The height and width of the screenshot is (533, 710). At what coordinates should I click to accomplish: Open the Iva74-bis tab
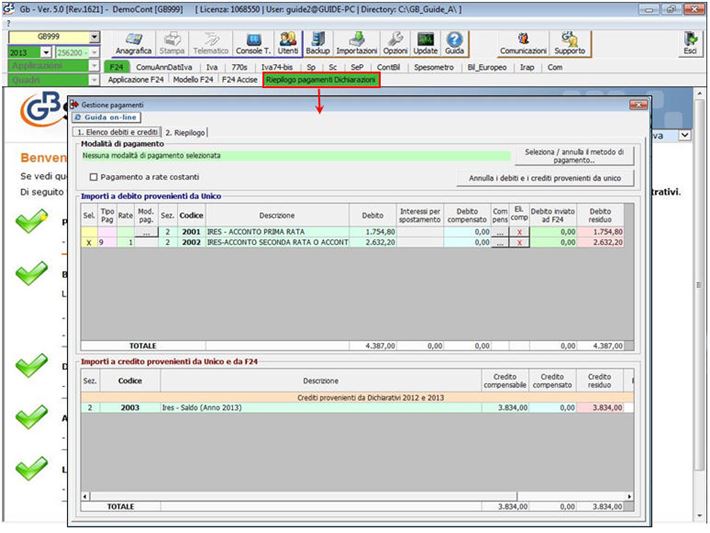(x=277, y=67)
